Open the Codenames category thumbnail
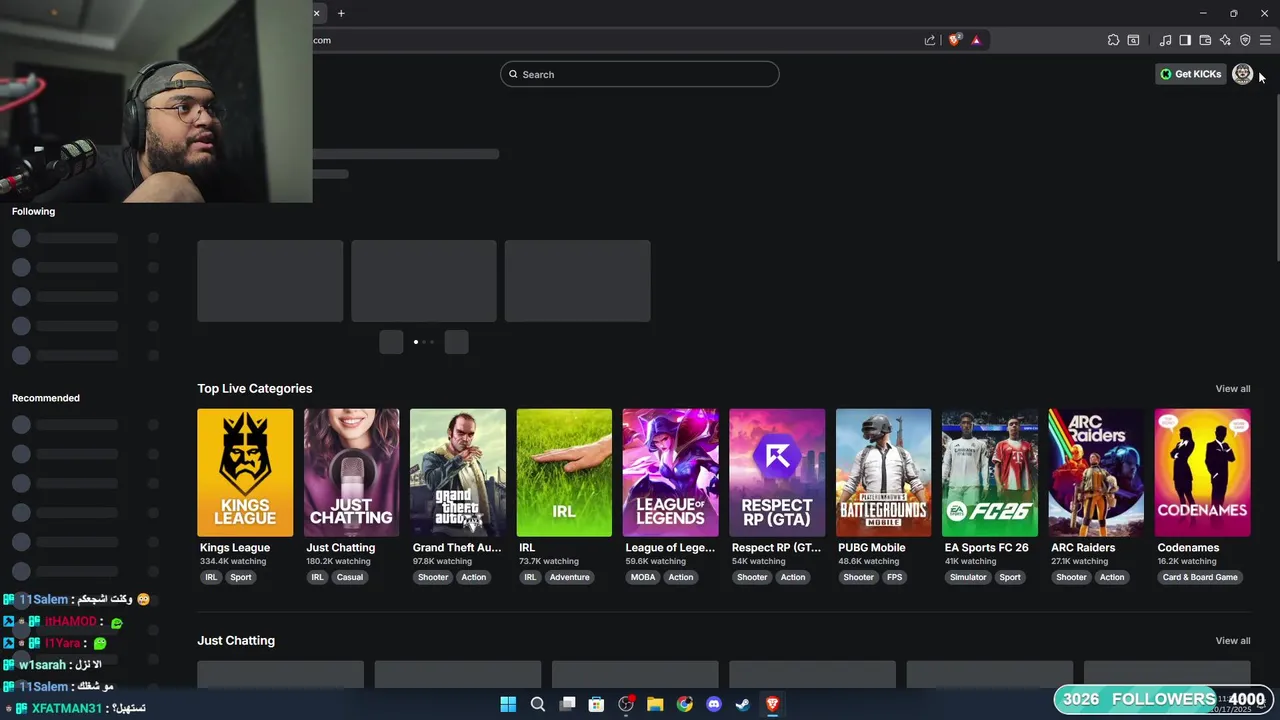This screenshot has height=720, width=1280. tap(1202, 472)
